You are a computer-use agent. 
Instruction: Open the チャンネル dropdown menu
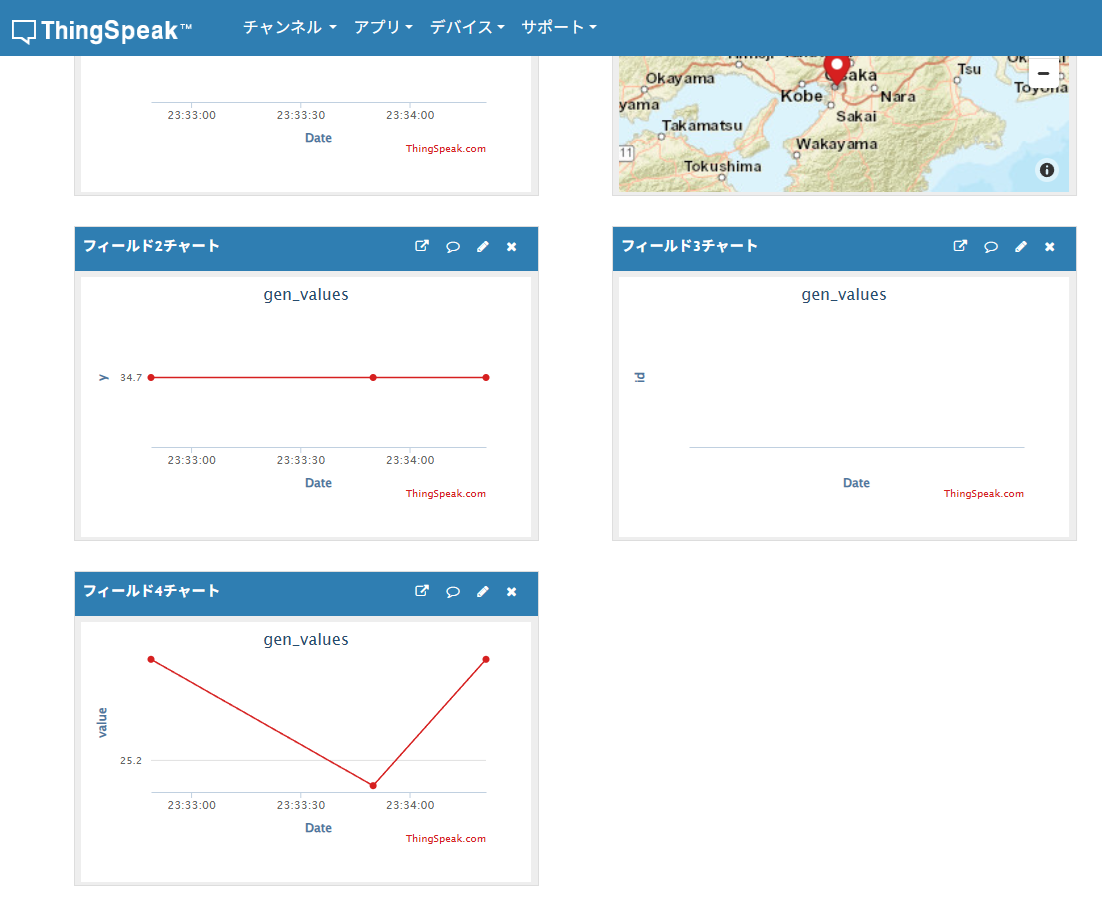click(290, 27)
